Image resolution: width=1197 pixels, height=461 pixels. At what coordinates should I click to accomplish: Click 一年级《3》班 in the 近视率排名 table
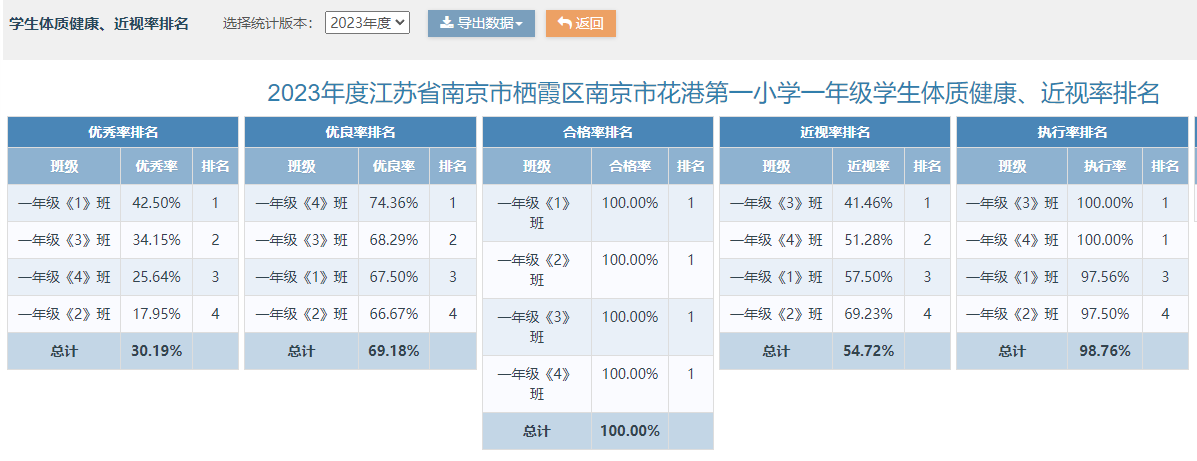776,203
